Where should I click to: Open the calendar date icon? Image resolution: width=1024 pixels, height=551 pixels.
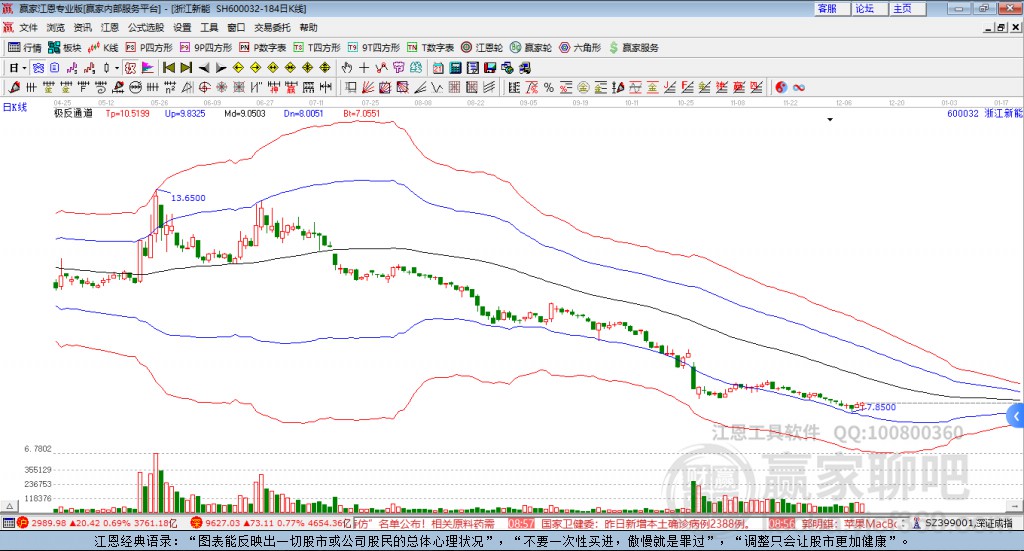click(438, 68)
